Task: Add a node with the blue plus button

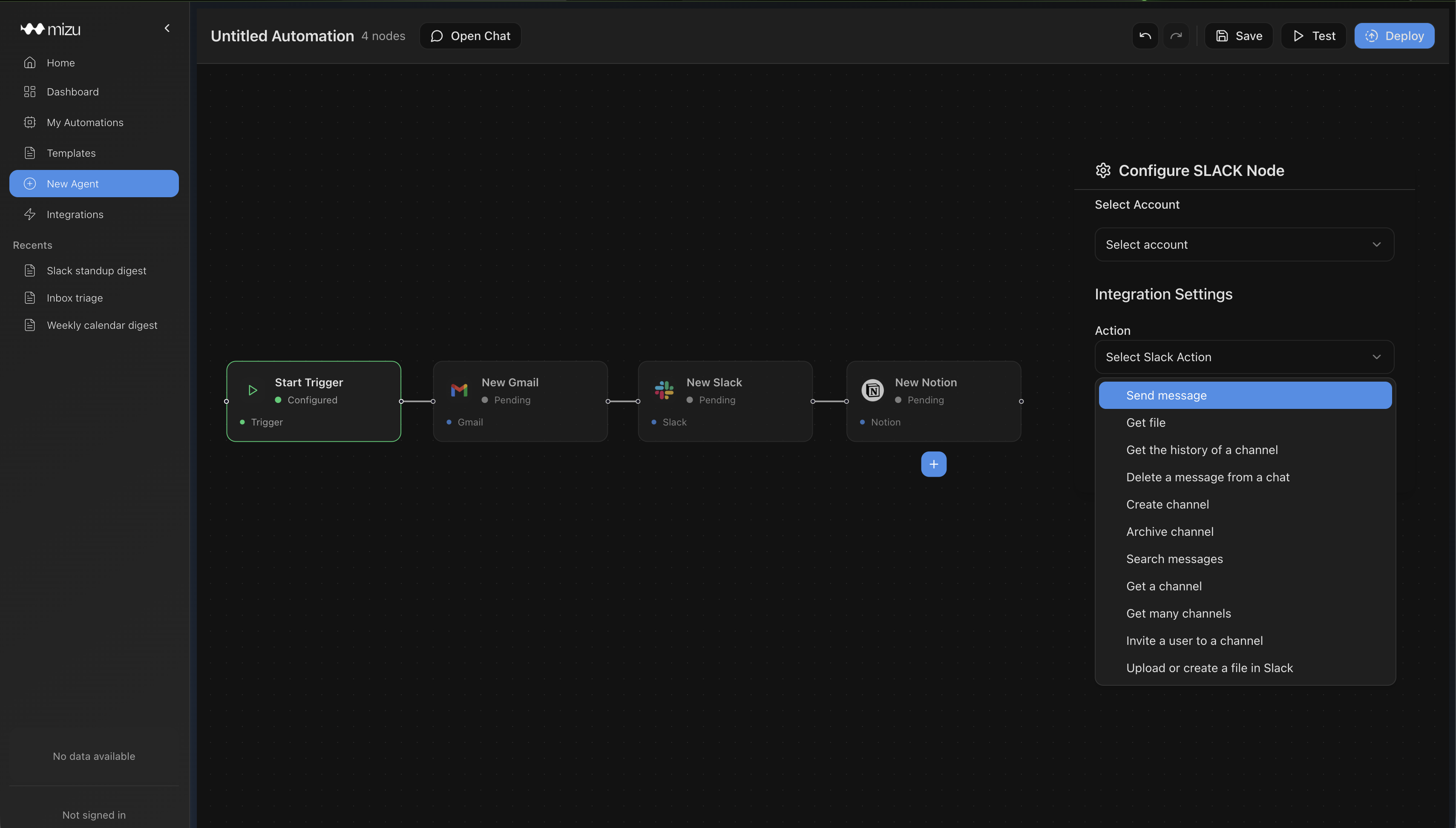Action: tap(933, 464)
